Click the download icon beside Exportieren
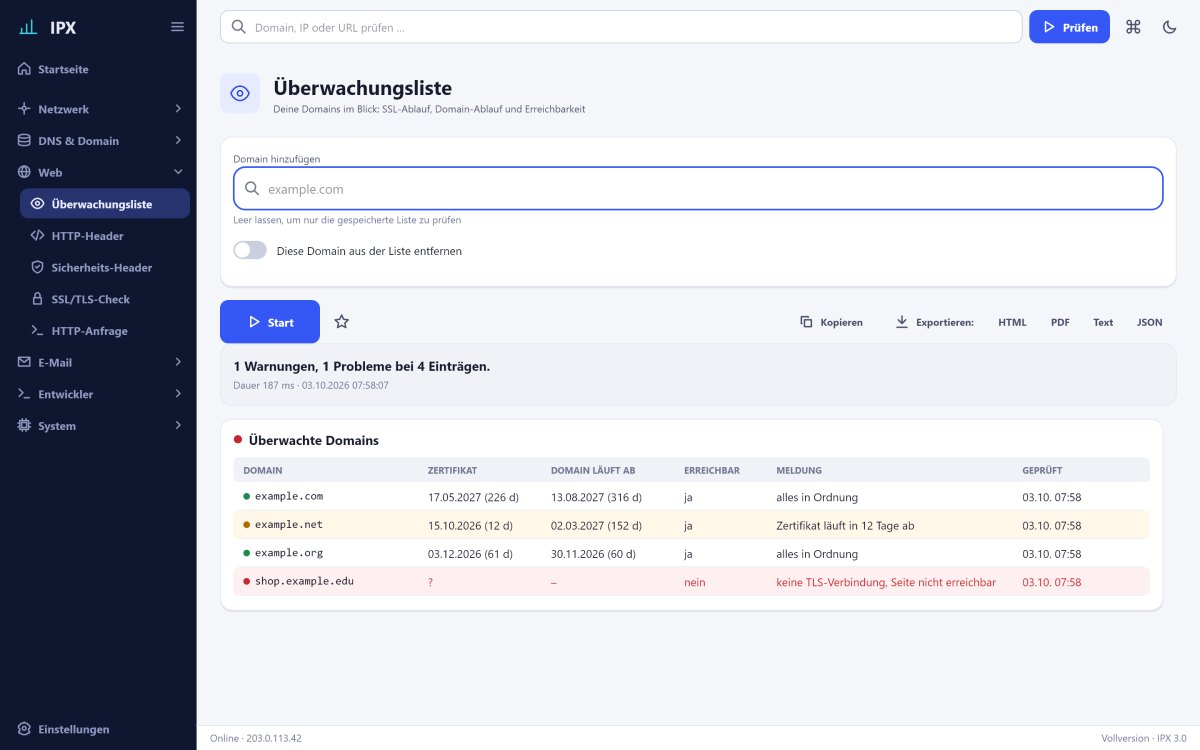 point(901,322)
